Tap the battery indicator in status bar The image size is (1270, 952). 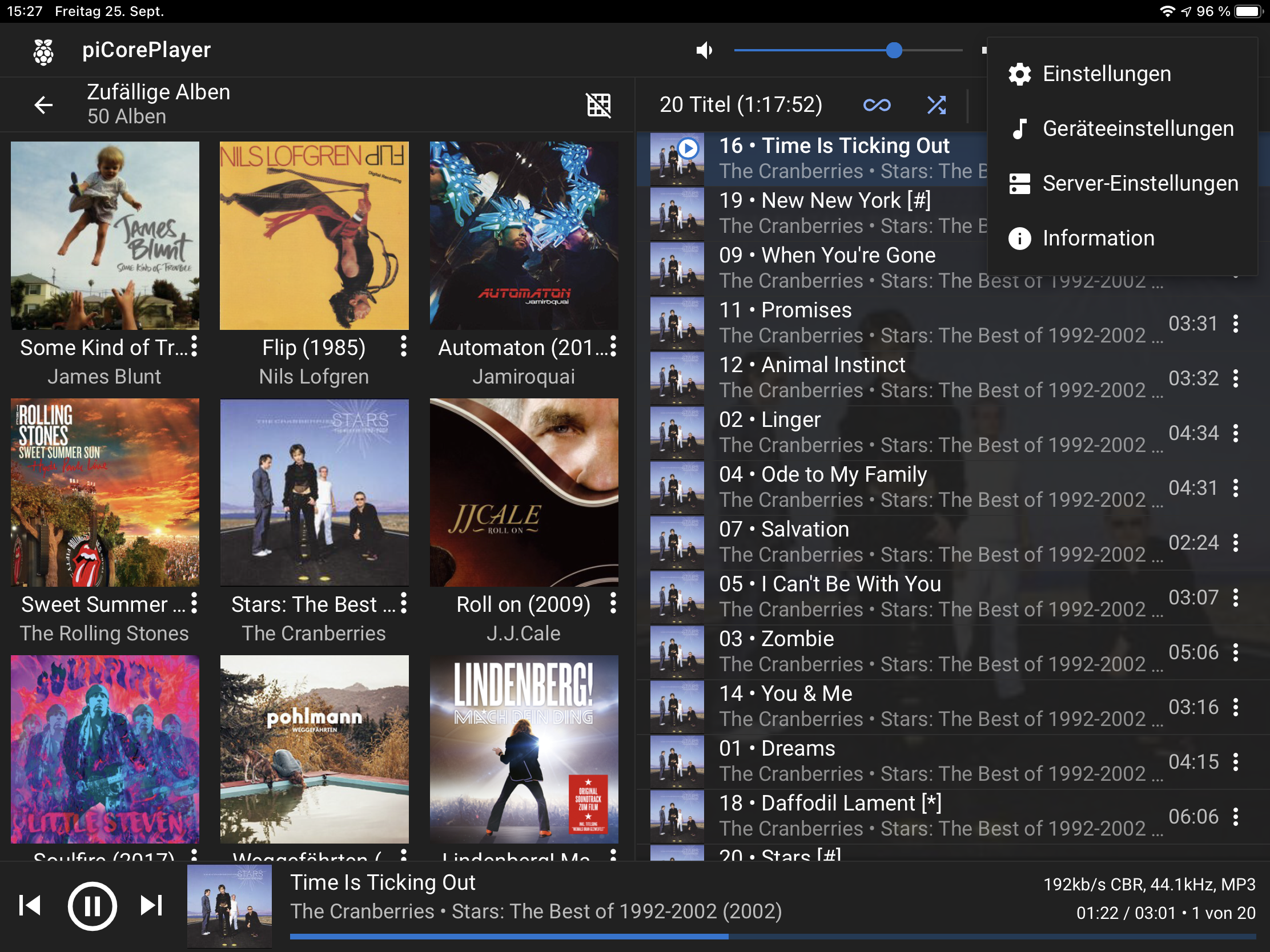1249,11
